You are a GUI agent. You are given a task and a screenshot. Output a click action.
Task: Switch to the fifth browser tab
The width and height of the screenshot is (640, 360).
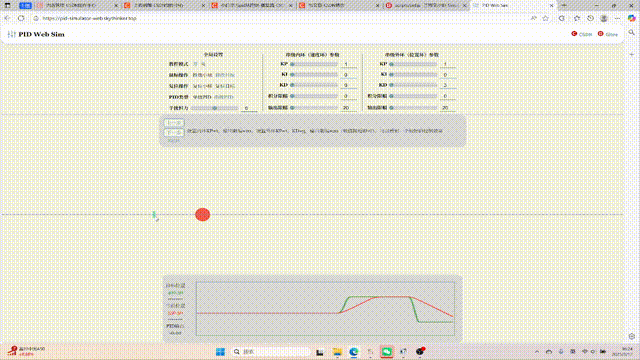pyautogui.click(x=427, y=5)
